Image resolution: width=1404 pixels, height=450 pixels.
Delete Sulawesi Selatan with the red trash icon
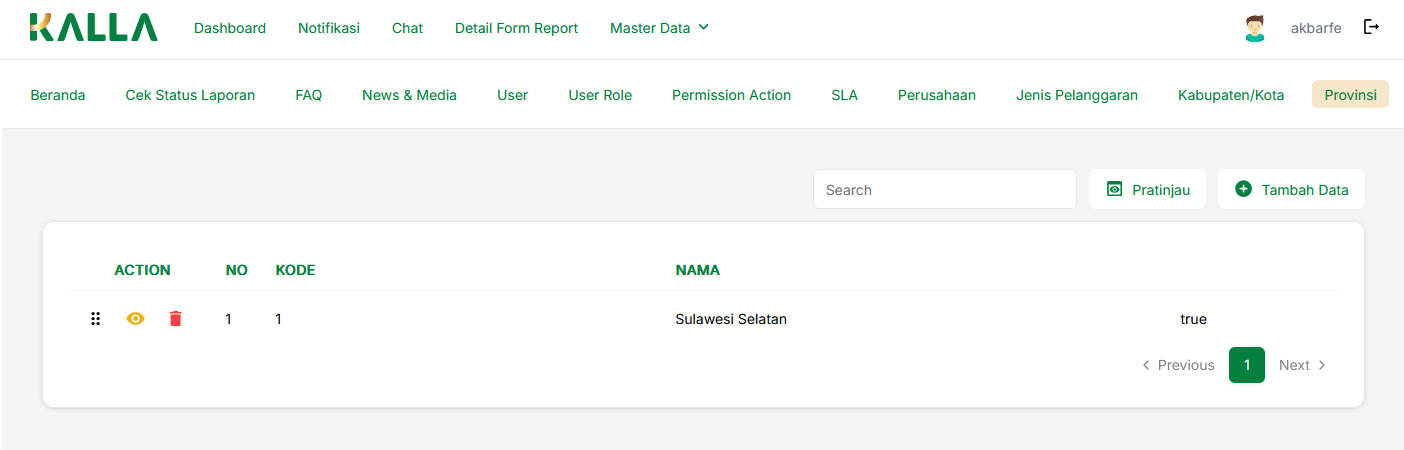point(176,319)
